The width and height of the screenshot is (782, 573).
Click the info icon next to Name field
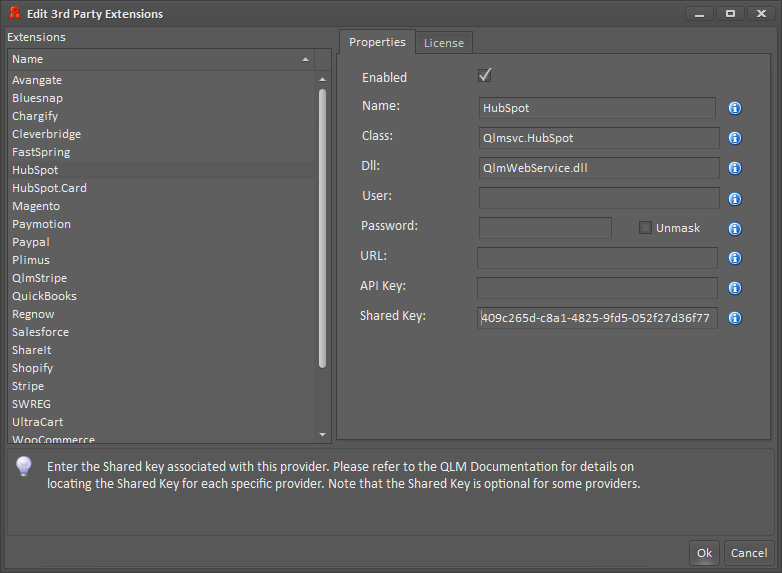(x=735, y=108)
